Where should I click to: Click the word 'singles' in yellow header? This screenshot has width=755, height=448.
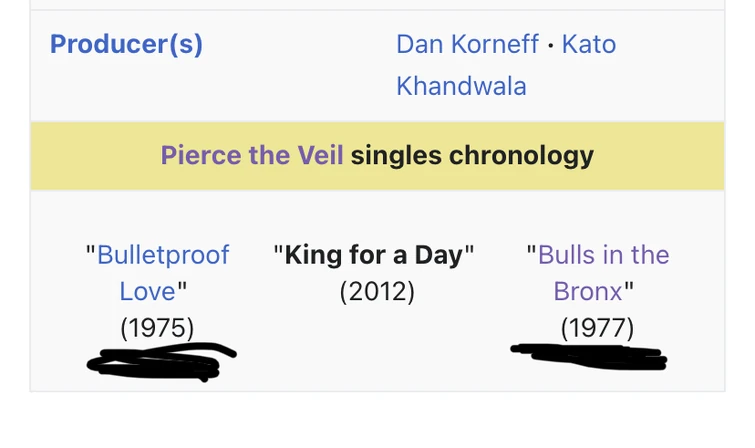[x=396, y=156]
